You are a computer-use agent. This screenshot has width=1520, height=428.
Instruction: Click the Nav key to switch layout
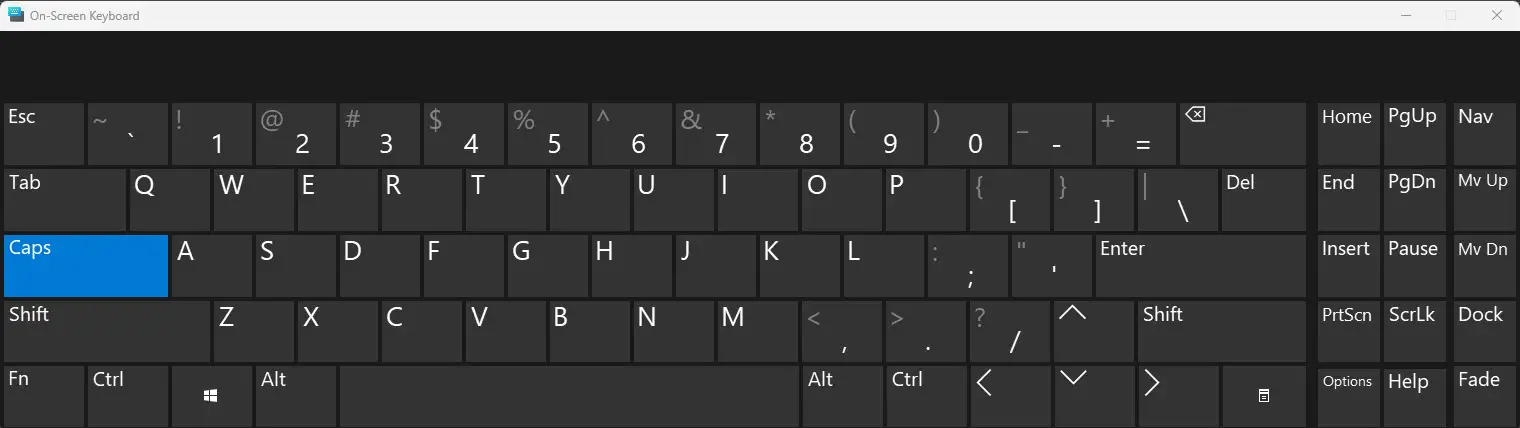[1482, 134]
